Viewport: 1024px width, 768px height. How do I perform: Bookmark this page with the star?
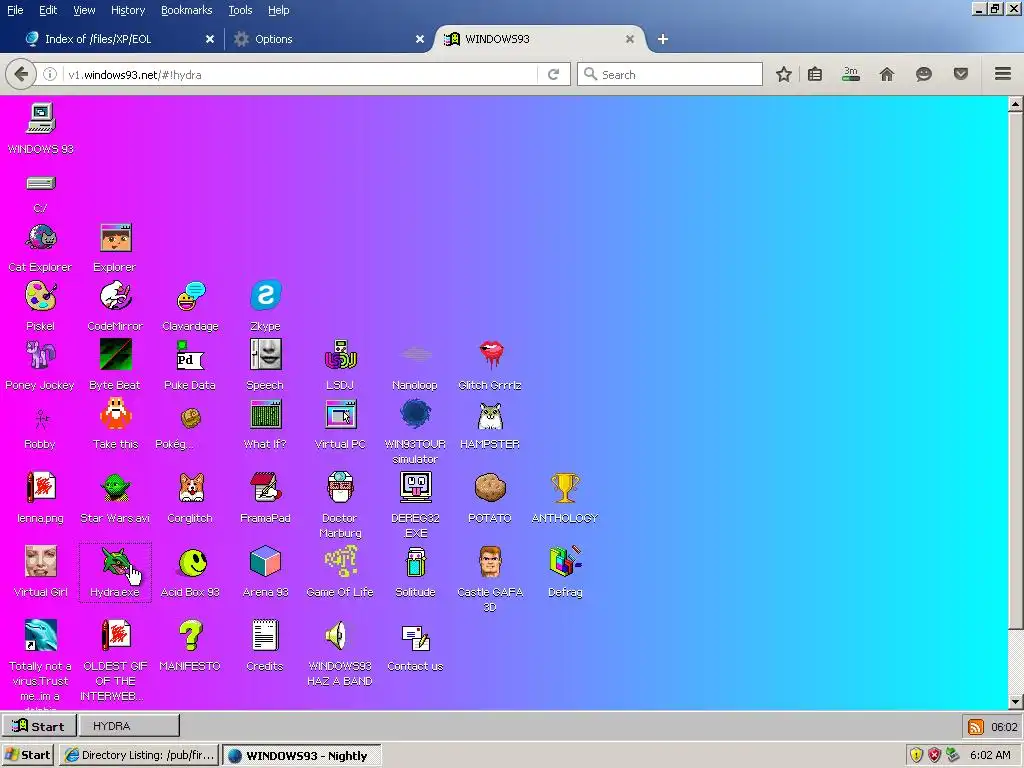784,74
